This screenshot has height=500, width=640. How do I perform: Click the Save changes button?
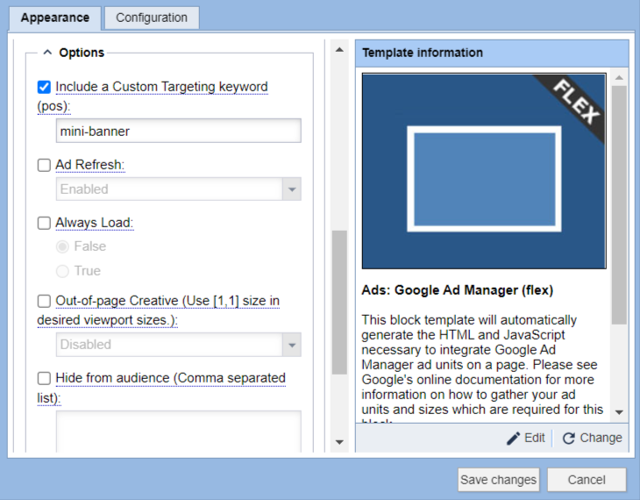(498, 480)
